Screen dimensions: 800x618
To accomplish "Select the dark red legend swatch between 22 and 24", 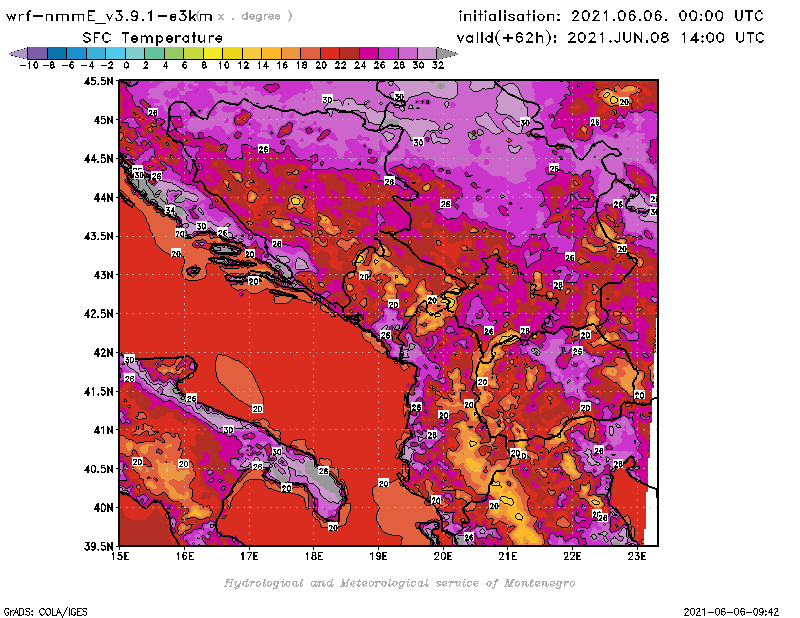I will 349,53.
